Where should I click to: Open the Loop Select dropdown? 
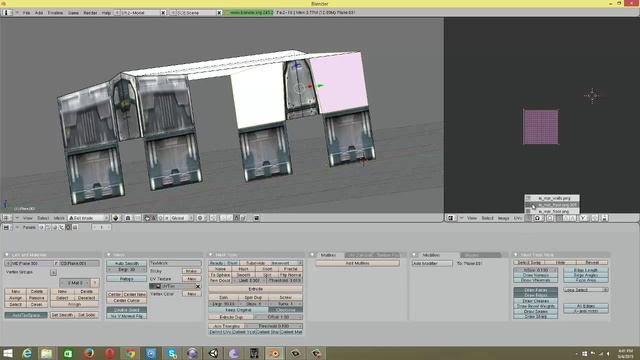(x=586, y=290)
